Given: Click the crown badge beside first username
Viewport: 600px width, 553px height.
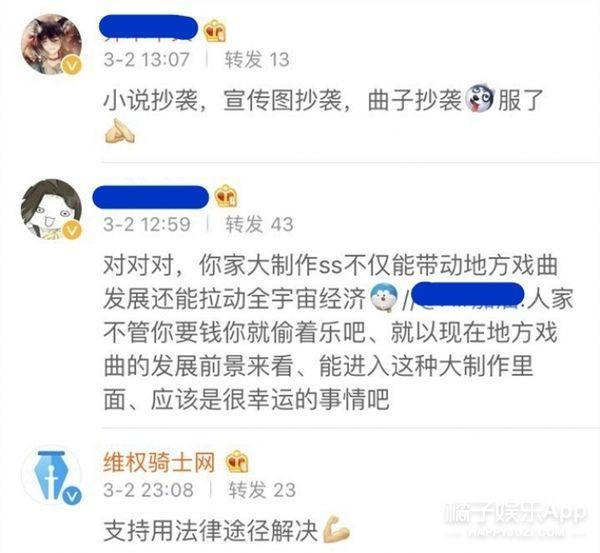Looking at the screenshot, I should click(215, 31).
